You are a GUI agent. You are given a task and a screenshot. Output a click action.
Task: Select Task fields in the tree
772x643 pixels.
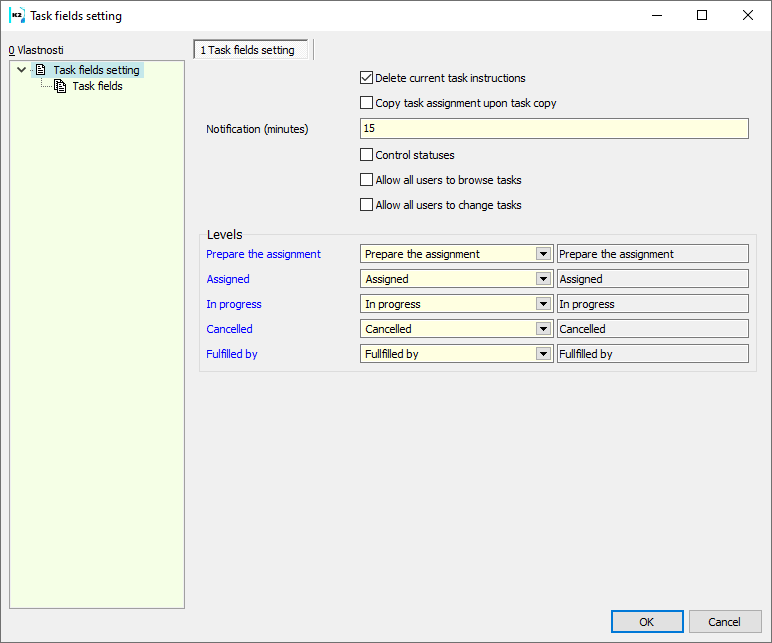pos(97,87)
